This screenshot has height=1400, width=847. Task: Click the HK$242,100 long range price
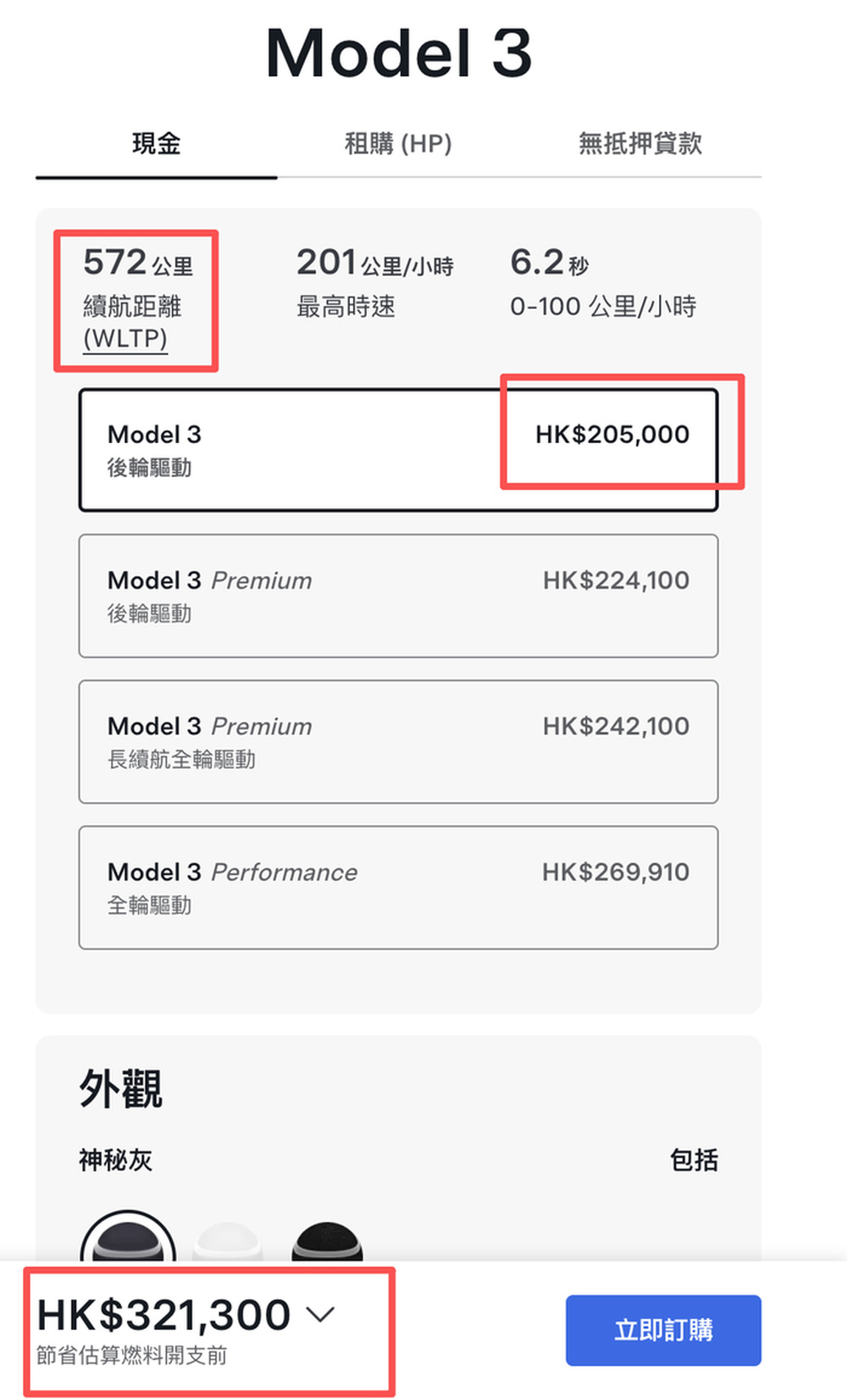click(616, 726)
